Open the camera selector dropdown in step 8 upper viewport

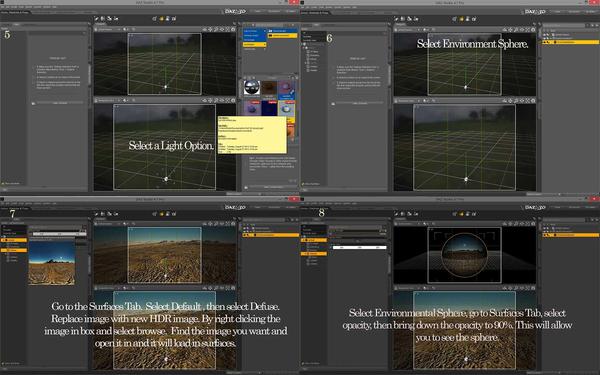(x=408, y=224)
